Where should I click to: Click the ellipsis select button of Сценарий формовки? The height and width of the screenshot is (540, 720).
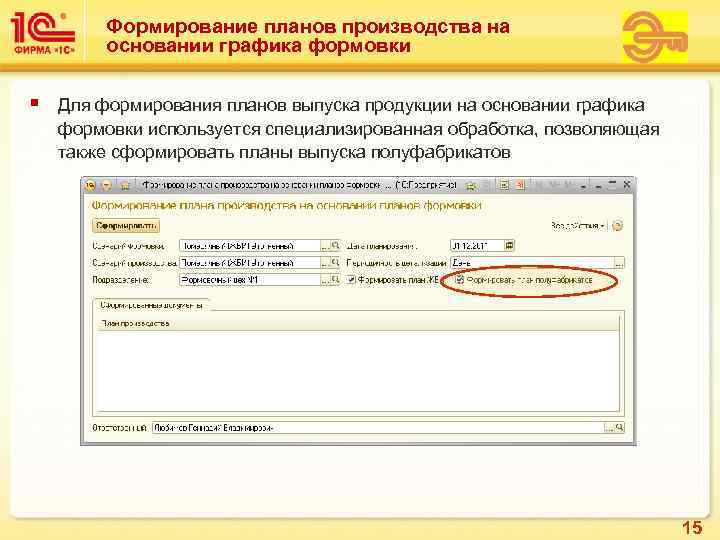(325, 246)
